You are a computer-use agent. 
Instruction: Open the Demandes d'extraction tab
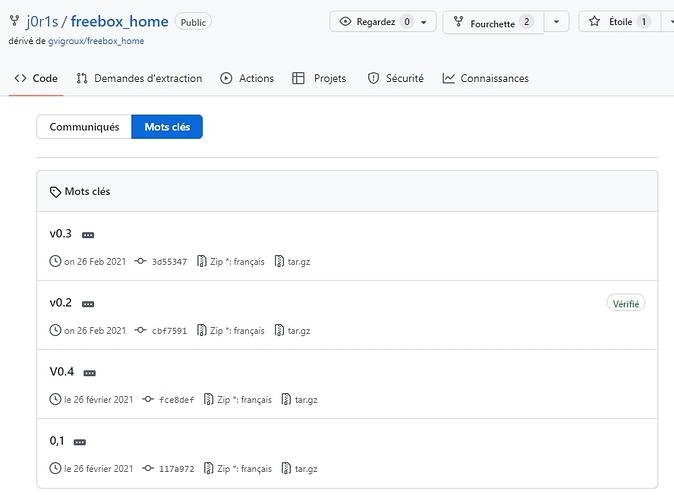pyautogui.click(x=139, y=78)
